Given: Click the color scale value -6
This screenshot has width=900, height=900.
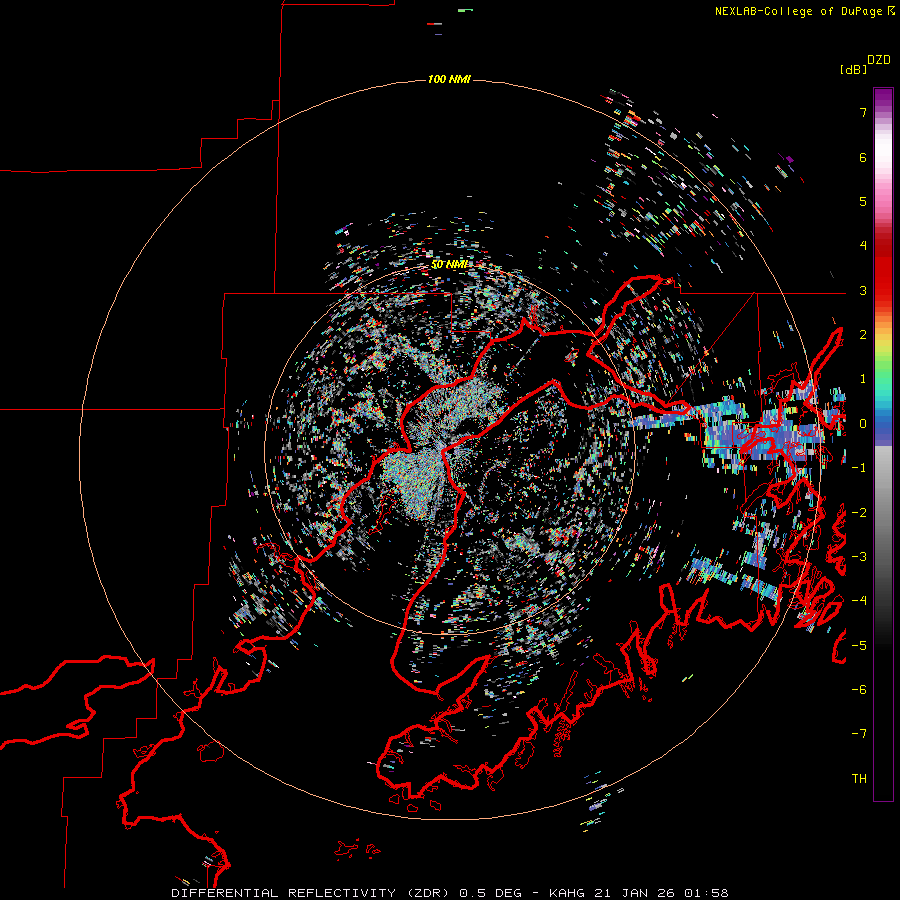Looking at the screenshot, I should coord(859,690).
